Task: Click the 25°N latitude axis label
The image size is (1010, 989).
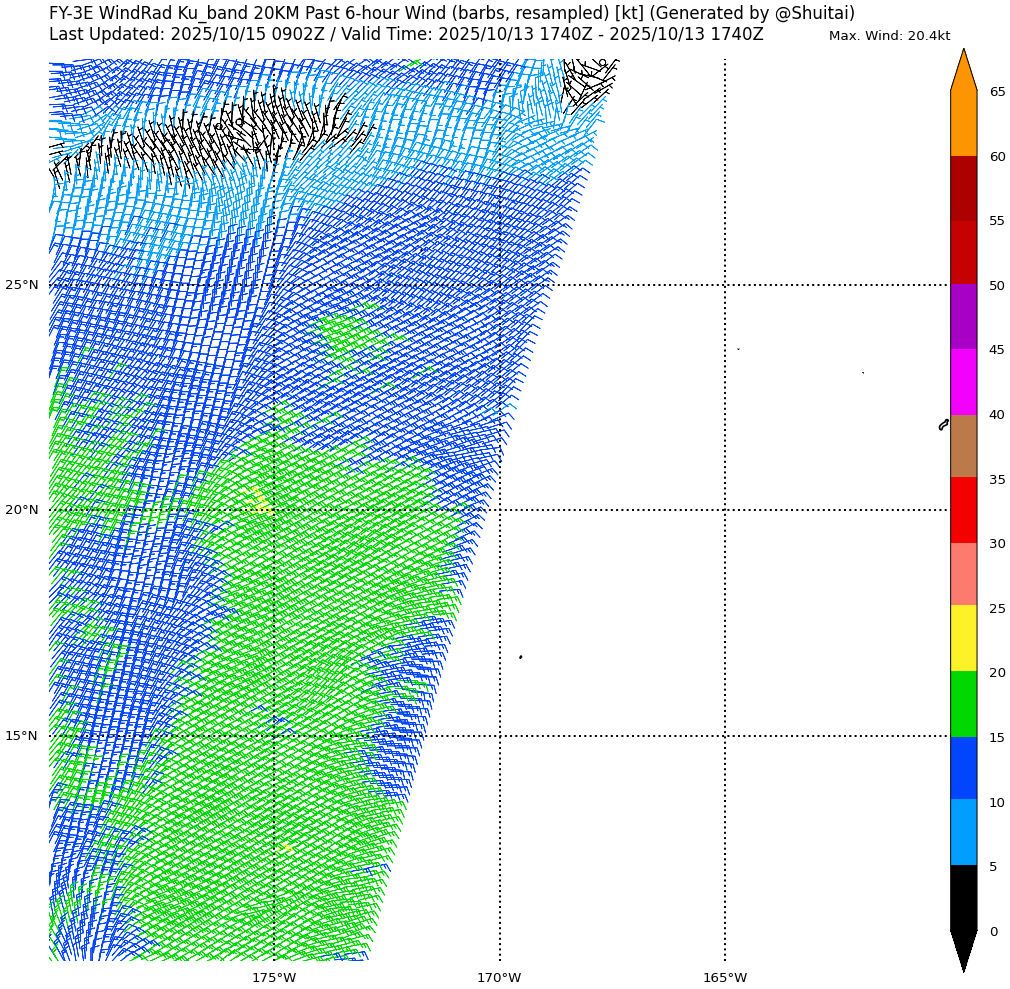Action: (22, 285)
